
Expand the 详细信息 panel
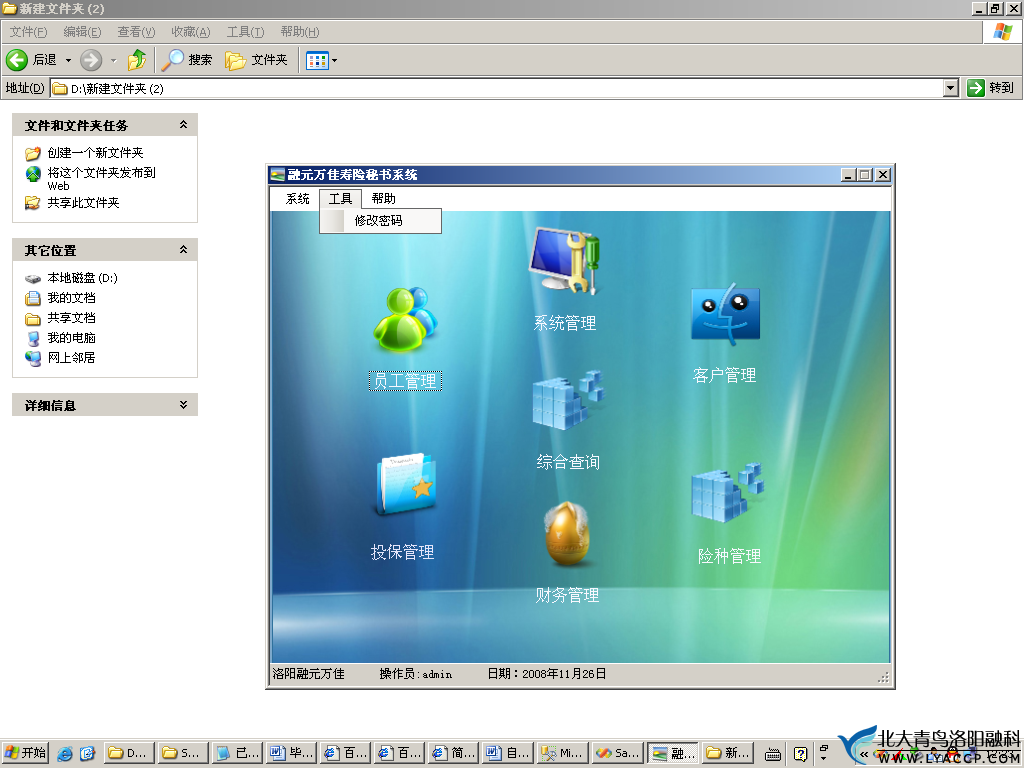pyautogui.click(x=184, y=405)
